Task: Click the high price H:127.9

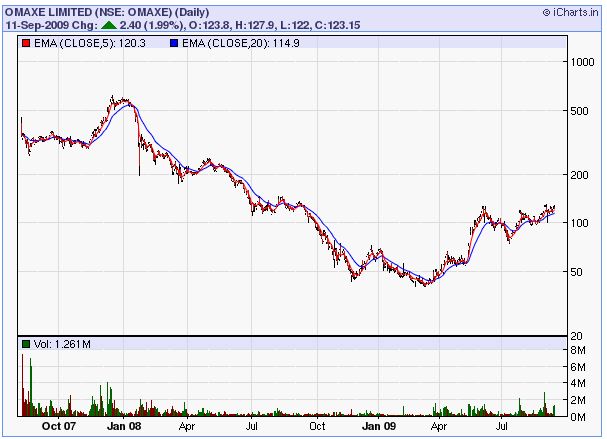Action: (255, 26)
